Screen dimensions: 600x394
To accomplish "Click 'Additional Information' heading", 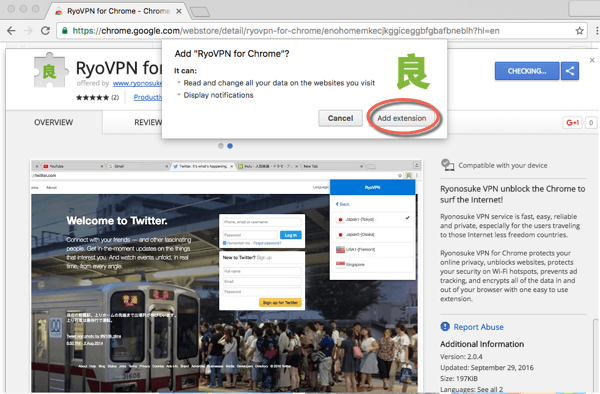I will 482,344.
